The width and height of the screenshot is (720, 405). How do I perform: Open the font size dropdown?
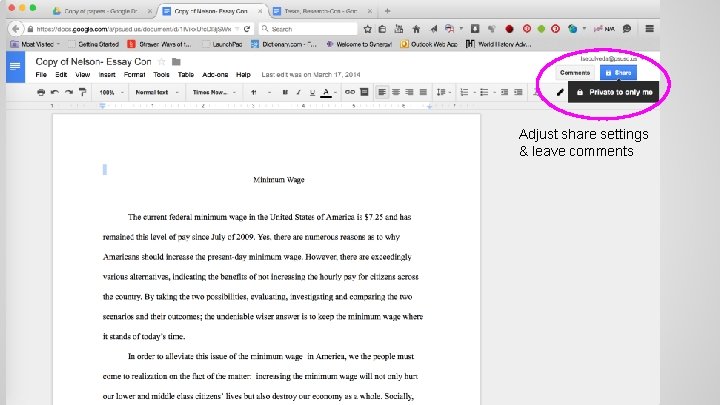261,92
